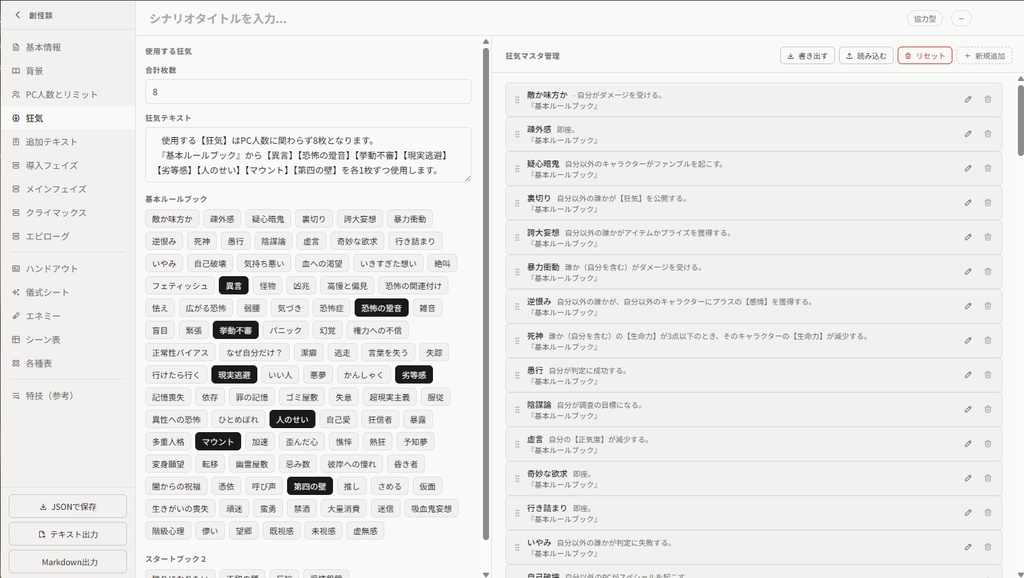Click the 読み込む import button
1024x578 pixels.
[x=866, y=56]
